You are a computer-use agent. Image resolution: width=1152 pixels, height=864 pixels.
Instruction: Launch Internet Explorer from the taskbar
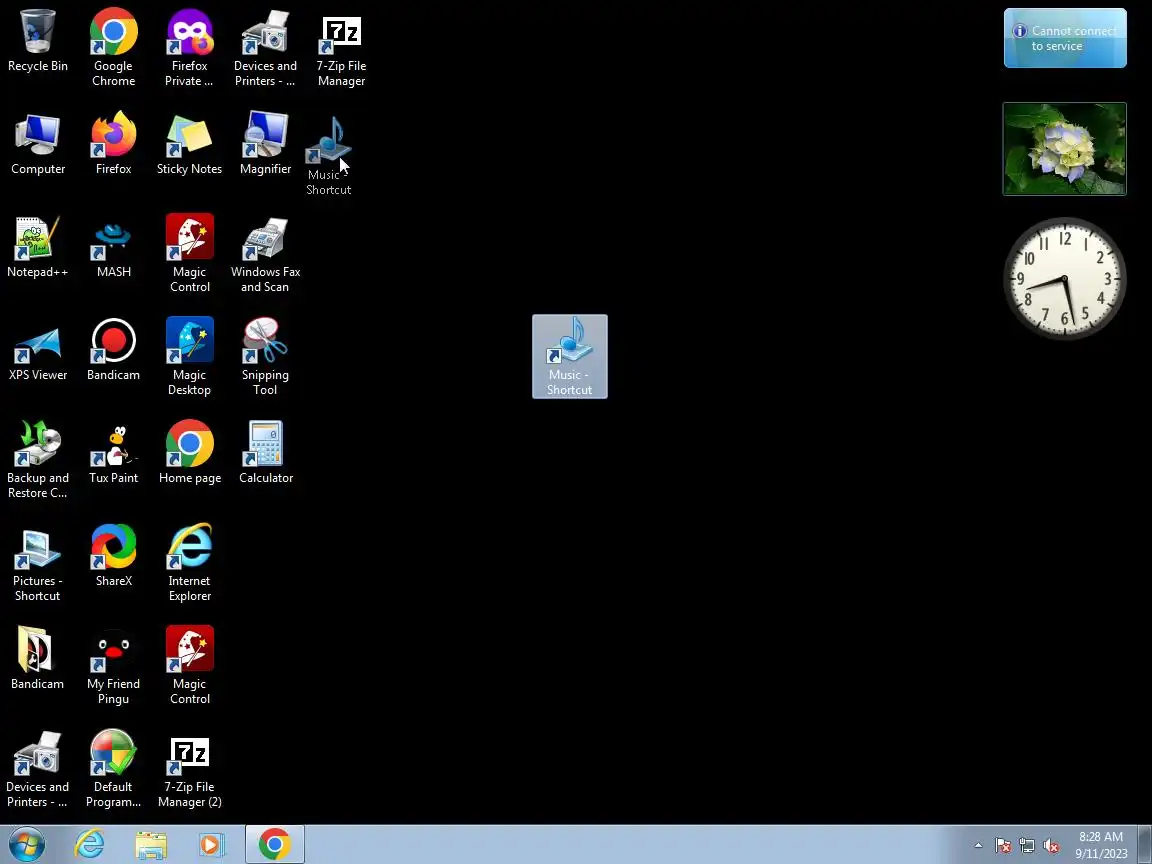point(90,844)
